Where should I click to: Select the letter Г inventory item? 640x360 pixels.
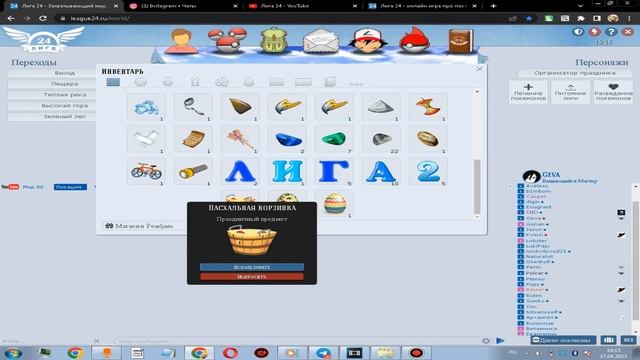click(334, 171)
